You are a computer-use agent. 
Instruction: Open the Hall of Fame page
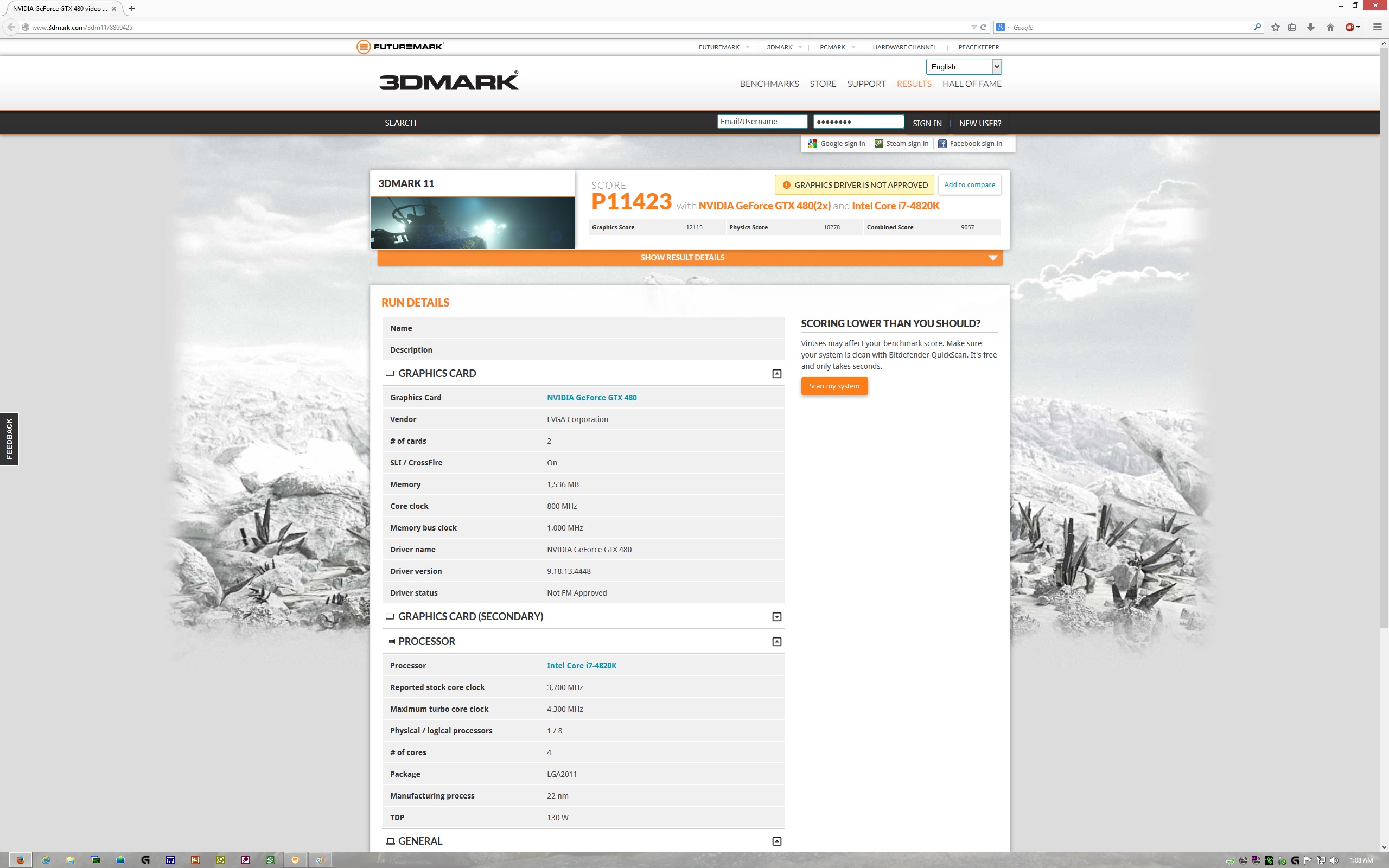coord(971,84)
